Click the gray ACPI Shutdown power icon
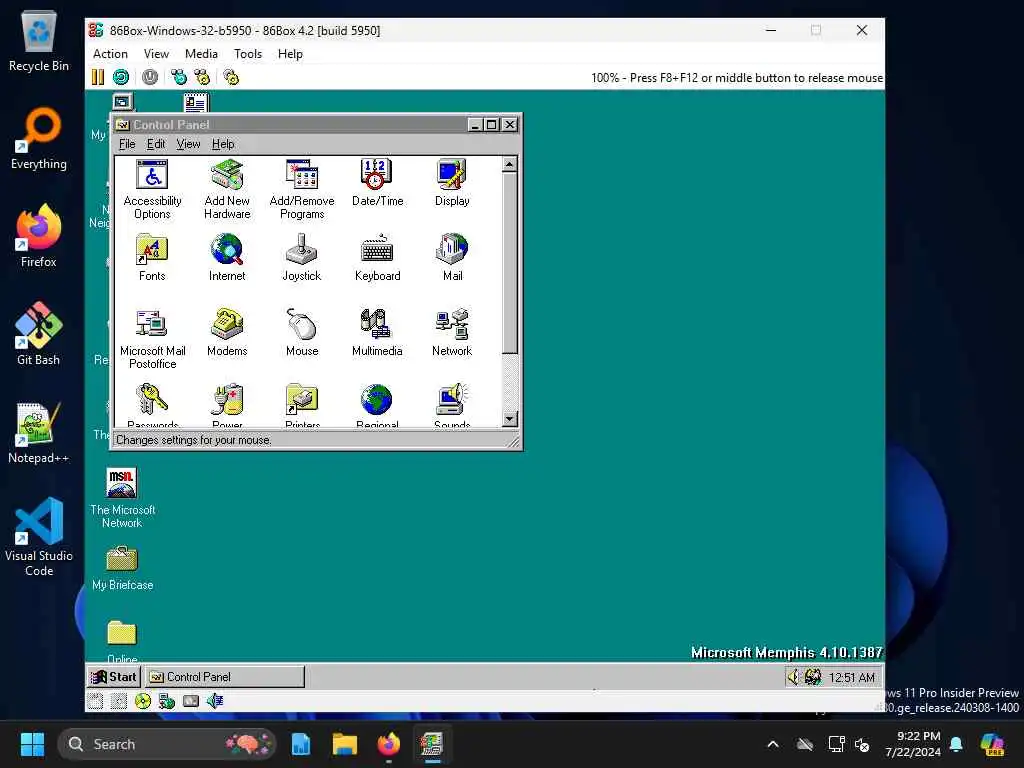 [150, 77]
